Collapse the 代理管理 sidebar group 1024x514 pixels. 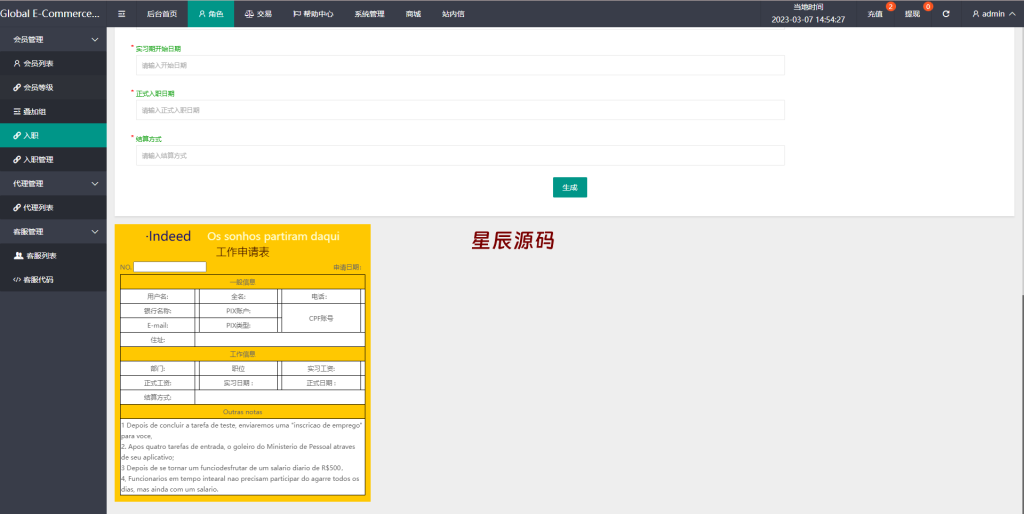click(53, 184)
